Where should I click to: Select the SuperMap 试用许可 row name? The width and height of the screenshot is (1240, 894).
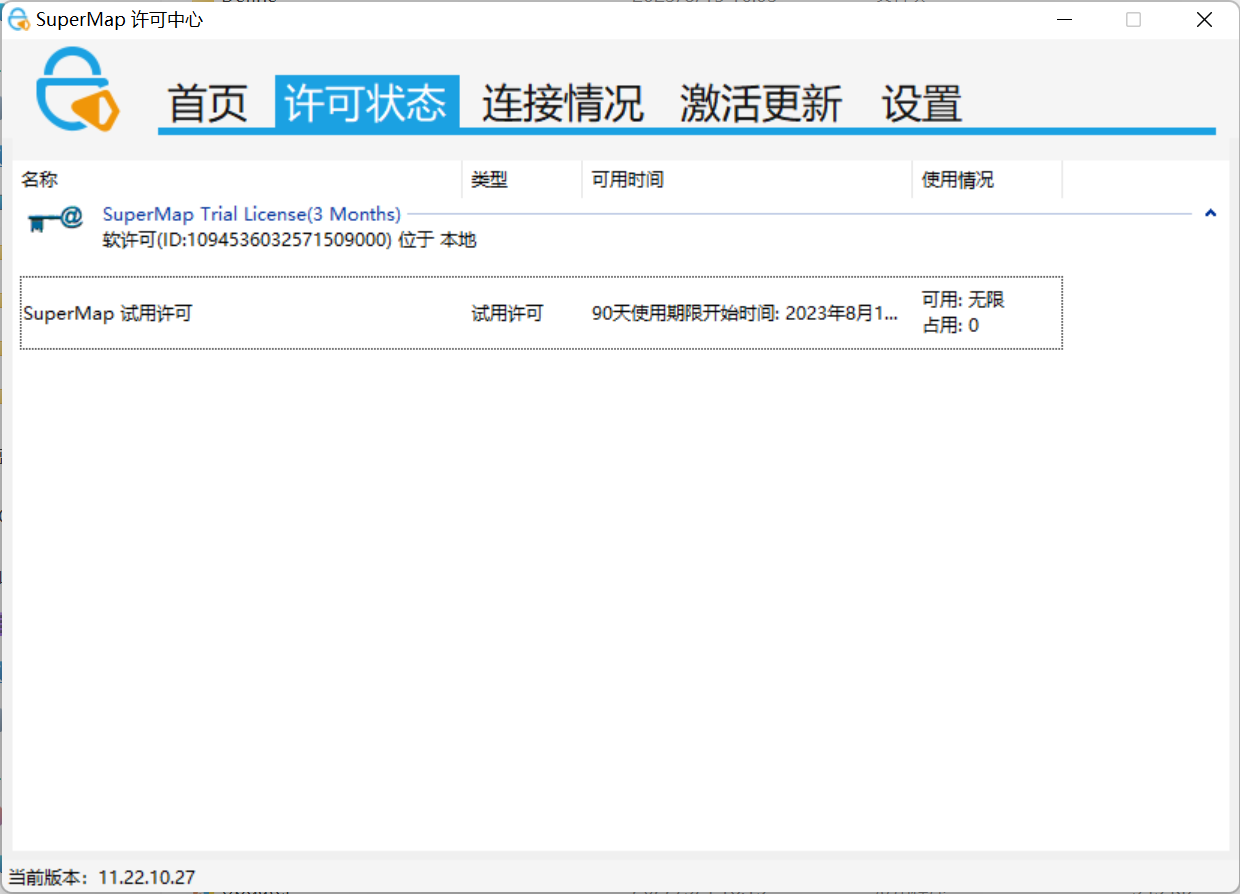tap(107, 313)
